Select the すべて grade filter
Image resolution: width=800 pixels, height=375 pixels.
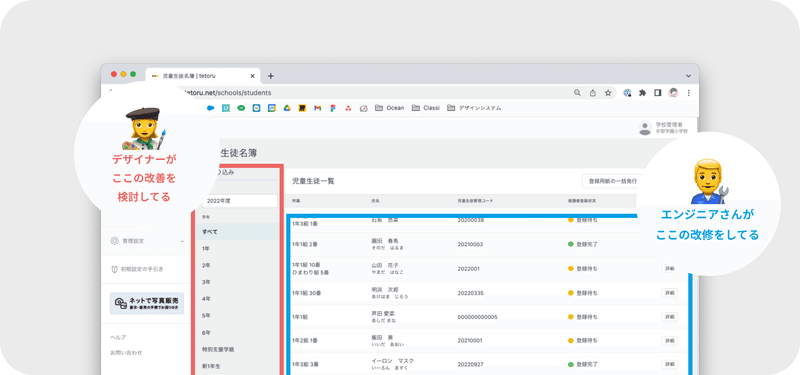click(x=238, y=232)
